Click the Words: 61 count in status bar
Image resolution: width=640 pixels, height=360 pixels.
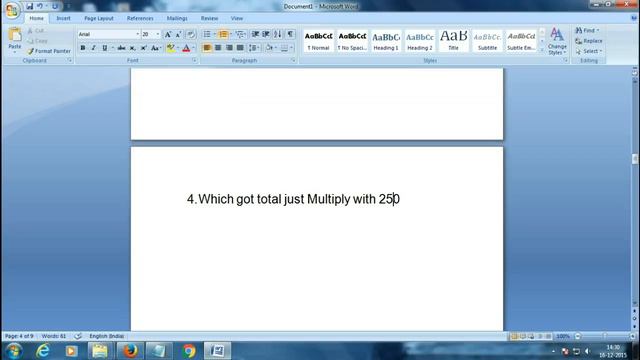coord(53,336)
